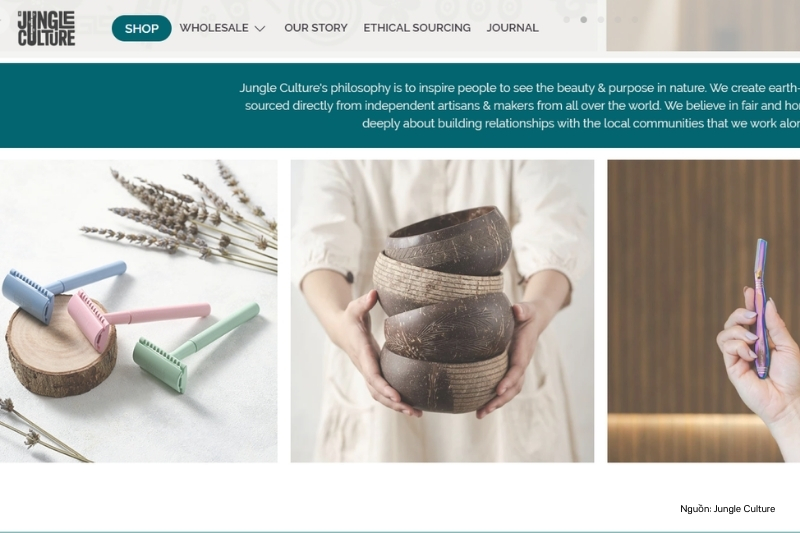Click the green safety razor
The width and height of the screenshot is (800, 533).
[195, 347]
